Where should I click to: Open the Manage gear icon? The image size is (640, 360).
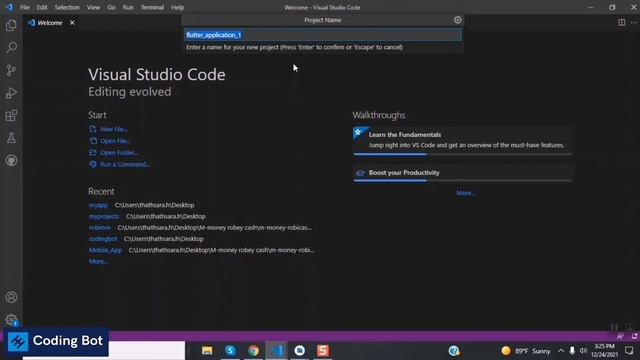pyautogui.click(x=11, y=320)
